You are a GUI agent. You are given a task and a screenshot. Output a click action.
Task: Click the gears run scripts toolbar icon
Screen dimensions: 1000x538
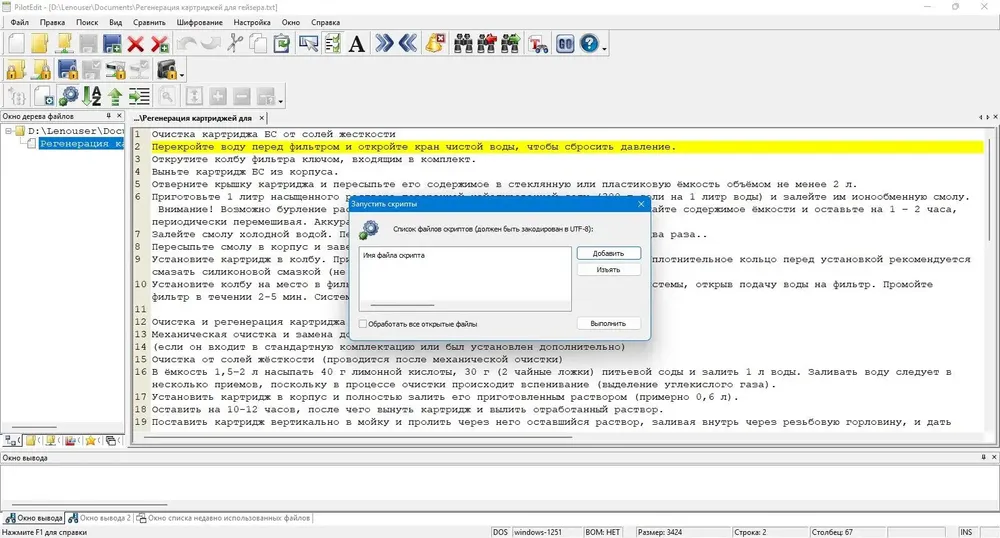[x=68, y=96]
